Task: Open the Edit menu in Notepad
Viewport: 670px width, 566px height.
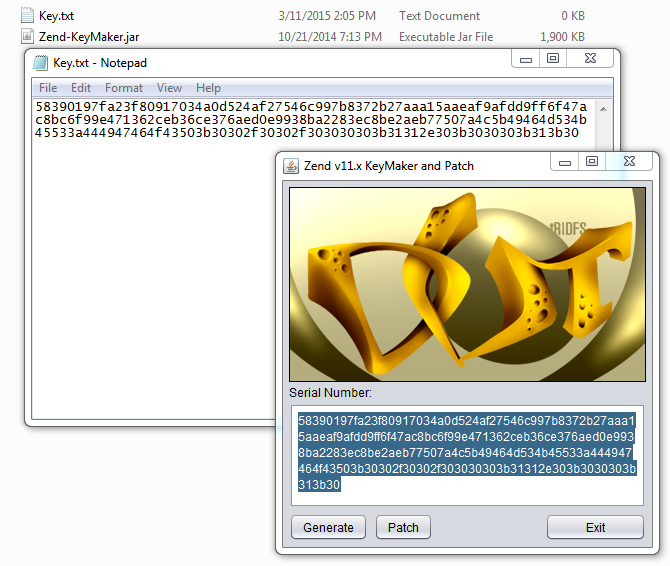Action: tap(81, 88)
